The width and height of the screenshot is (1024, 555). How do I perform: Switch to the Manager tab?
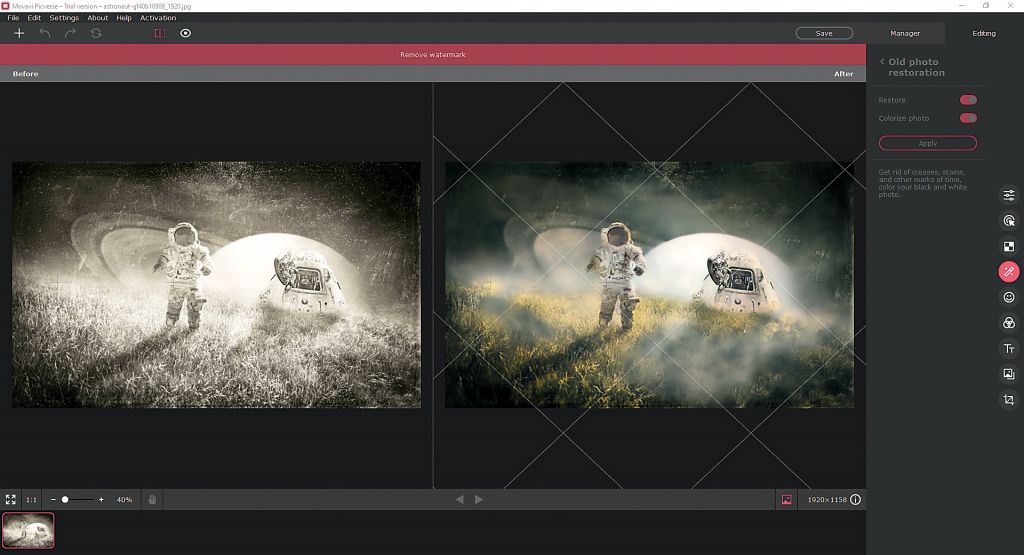(905, 33)
